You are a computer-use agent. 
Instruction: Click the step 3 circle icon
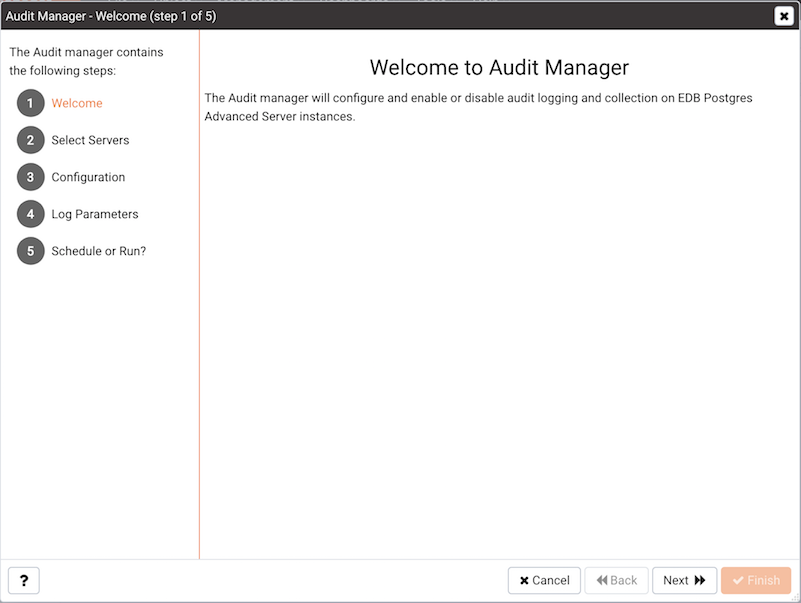30,177
